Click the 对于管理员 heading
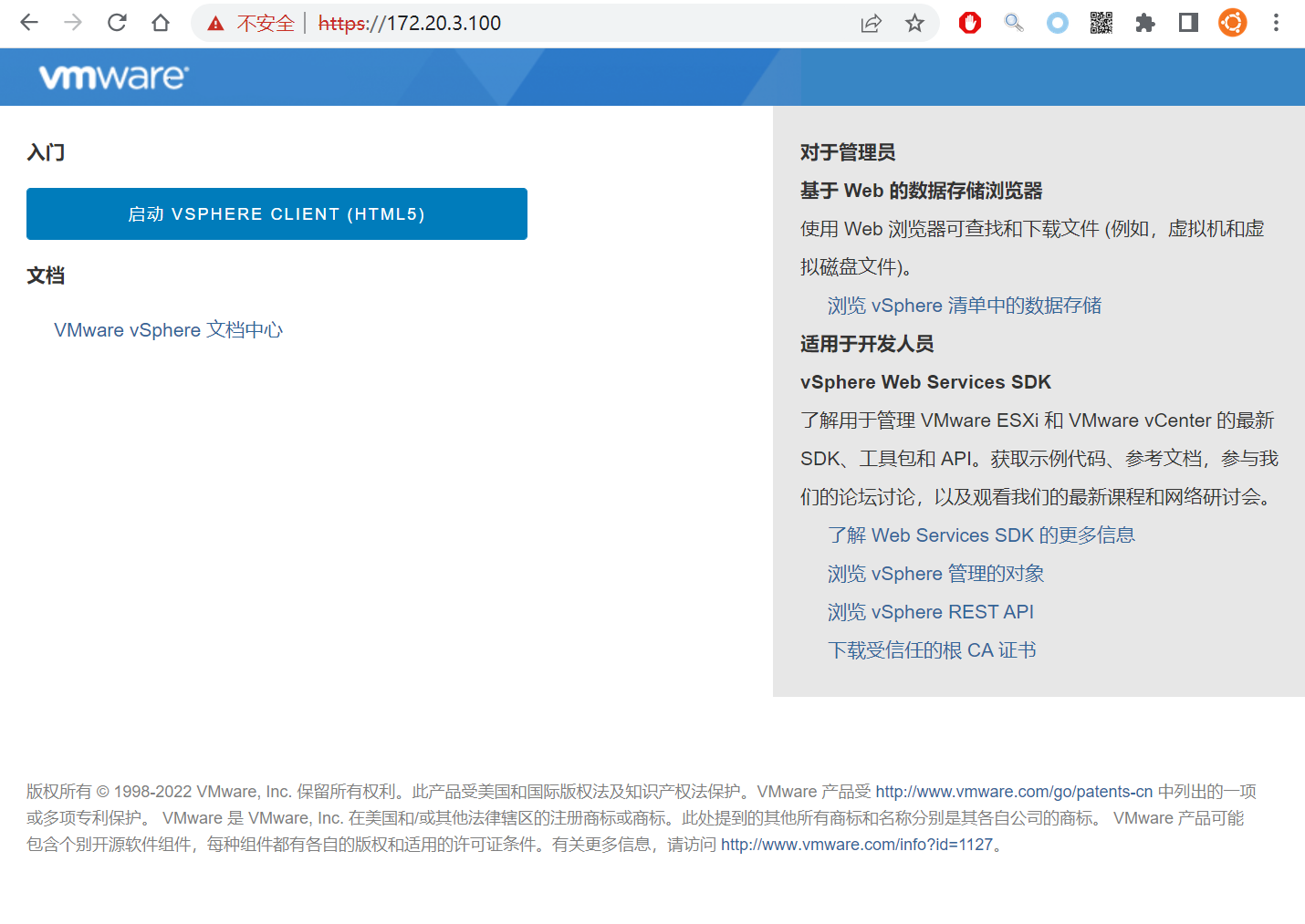1305x924 pixels. click(x=848, y=152)
